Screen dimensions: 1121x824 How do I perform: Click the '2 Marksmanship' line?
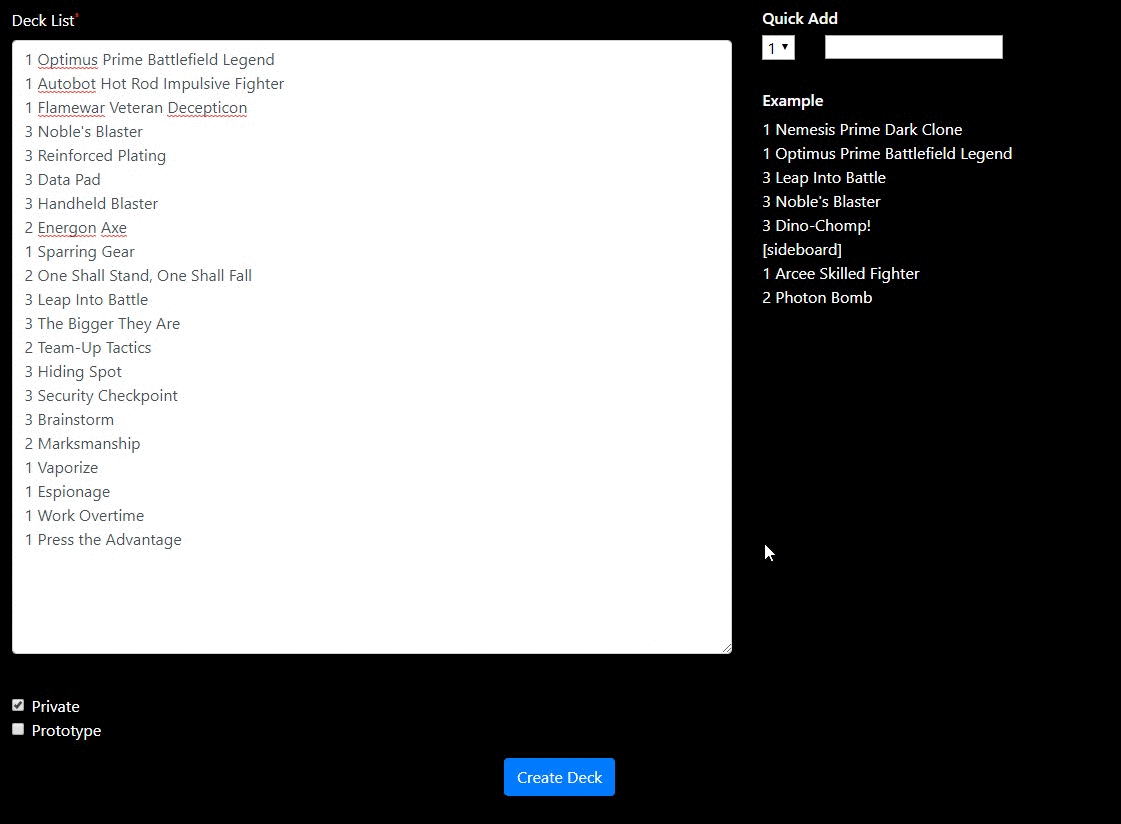coord(82,444)
